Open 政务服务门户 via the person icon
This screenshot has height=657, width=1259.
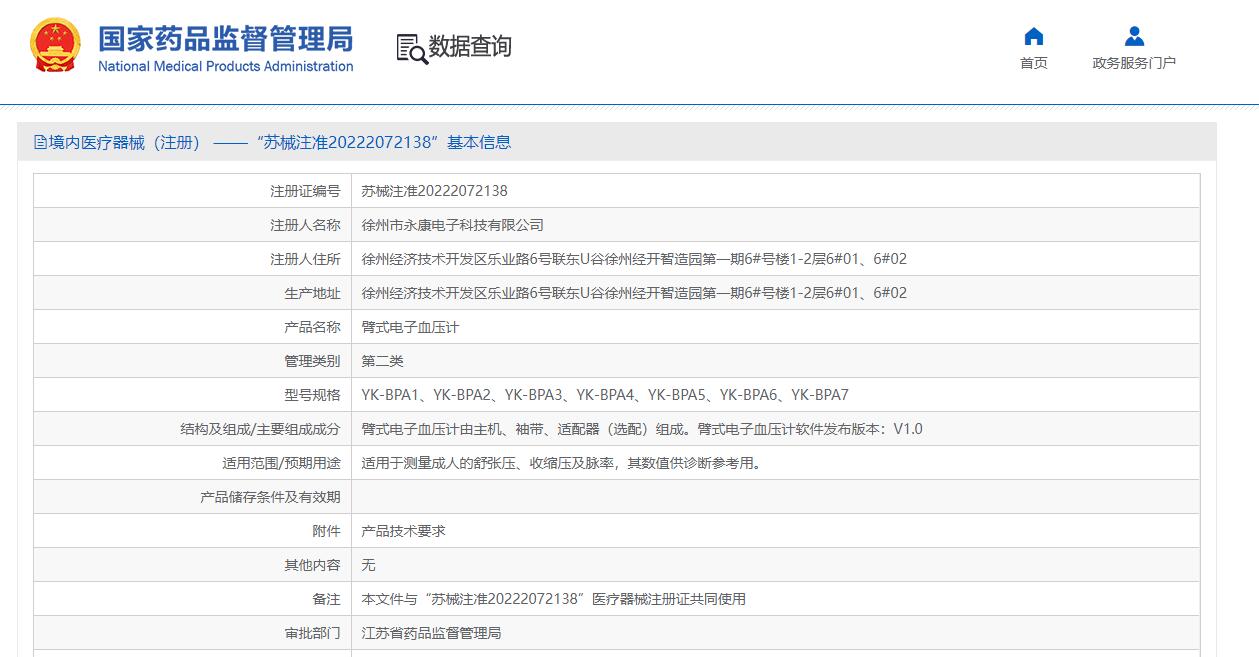1134,36
